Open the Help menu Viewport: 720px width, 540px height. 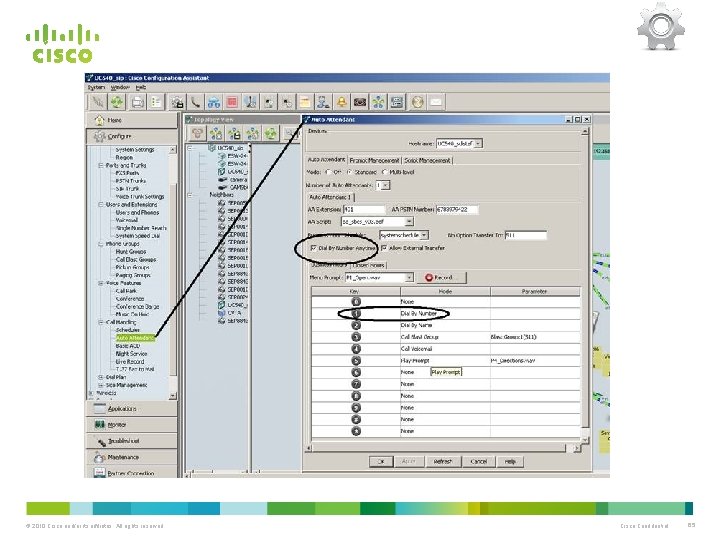[x=141, y=87]
